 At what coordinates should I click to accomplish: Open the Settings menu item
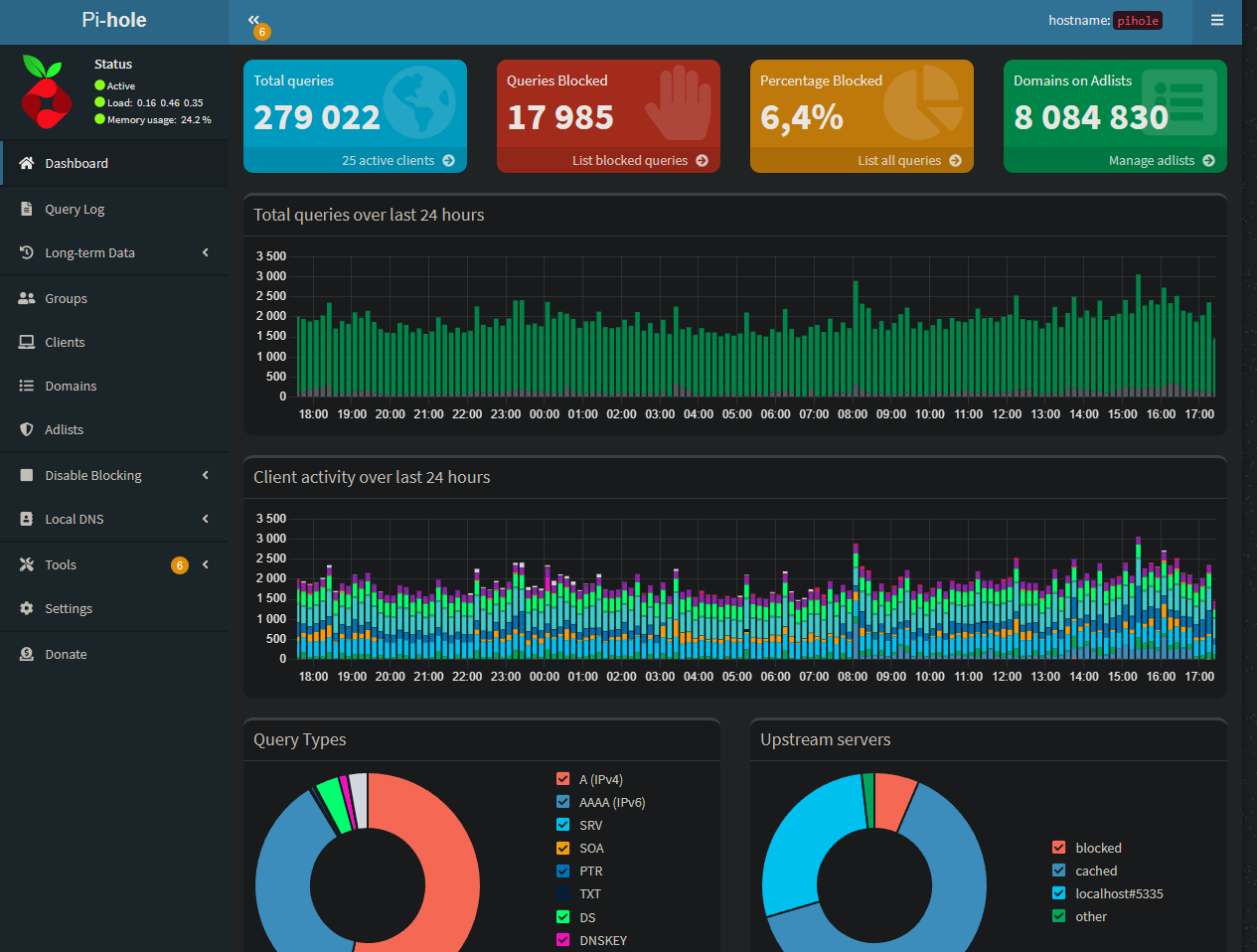(114, 608)
